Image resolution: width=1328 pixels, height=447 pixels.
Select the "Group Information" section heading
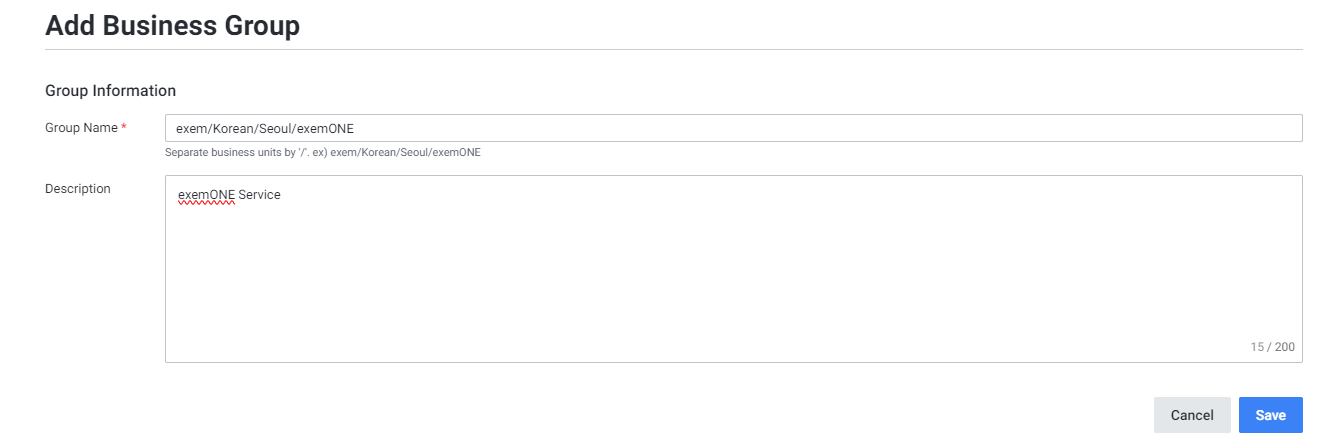point(110,91)
